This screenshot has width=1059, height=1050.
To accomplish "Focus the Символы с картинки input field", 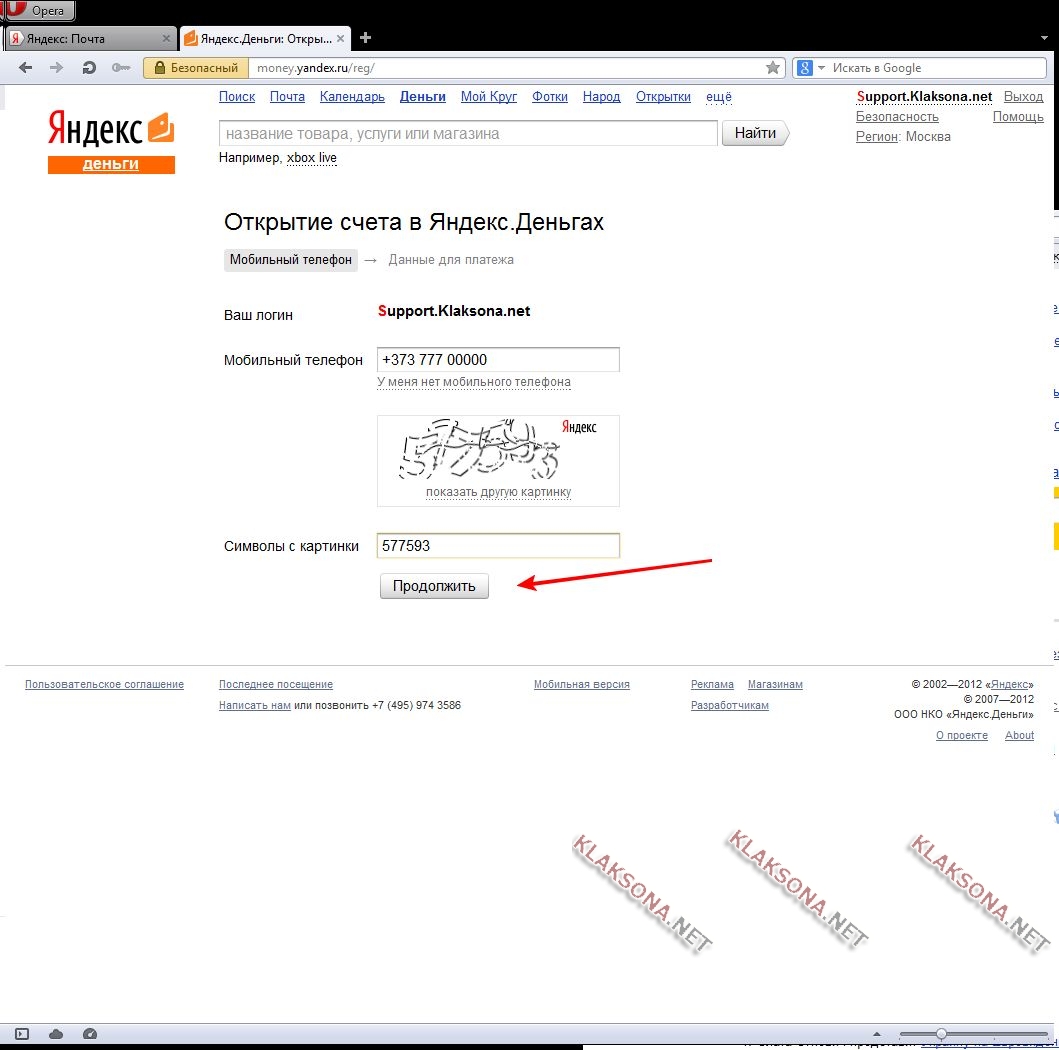I will point(498,546).
